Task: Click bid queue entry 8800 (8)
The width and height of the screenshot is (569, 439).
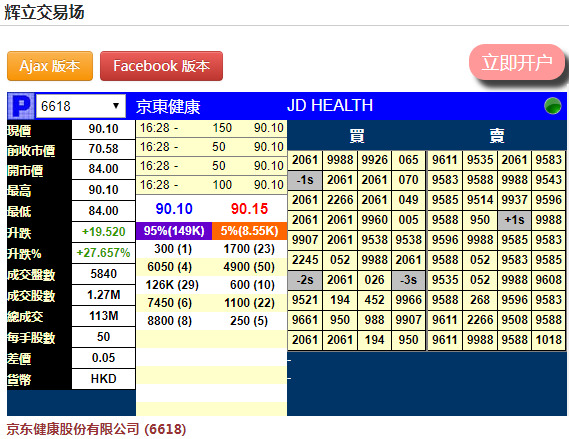Action: click(169, 321)
